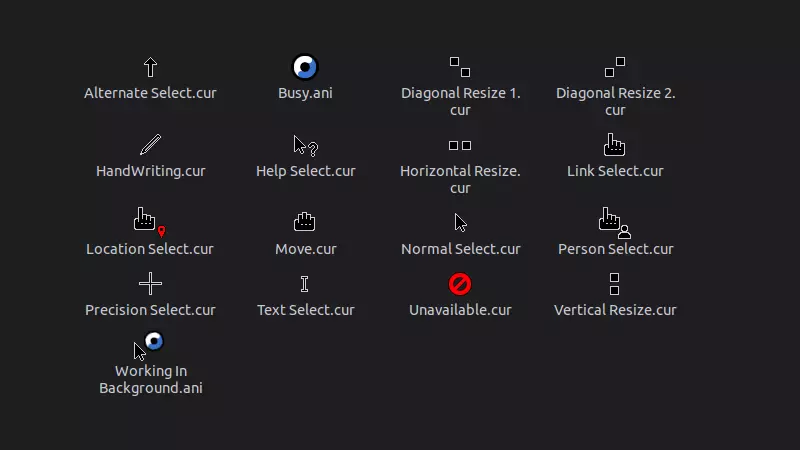Image resolution: width=800 pixels, height=450 pixels.
Task: Click the "Busy.ani" file name label
Action: pyautogui.click(x=305, y=93)
